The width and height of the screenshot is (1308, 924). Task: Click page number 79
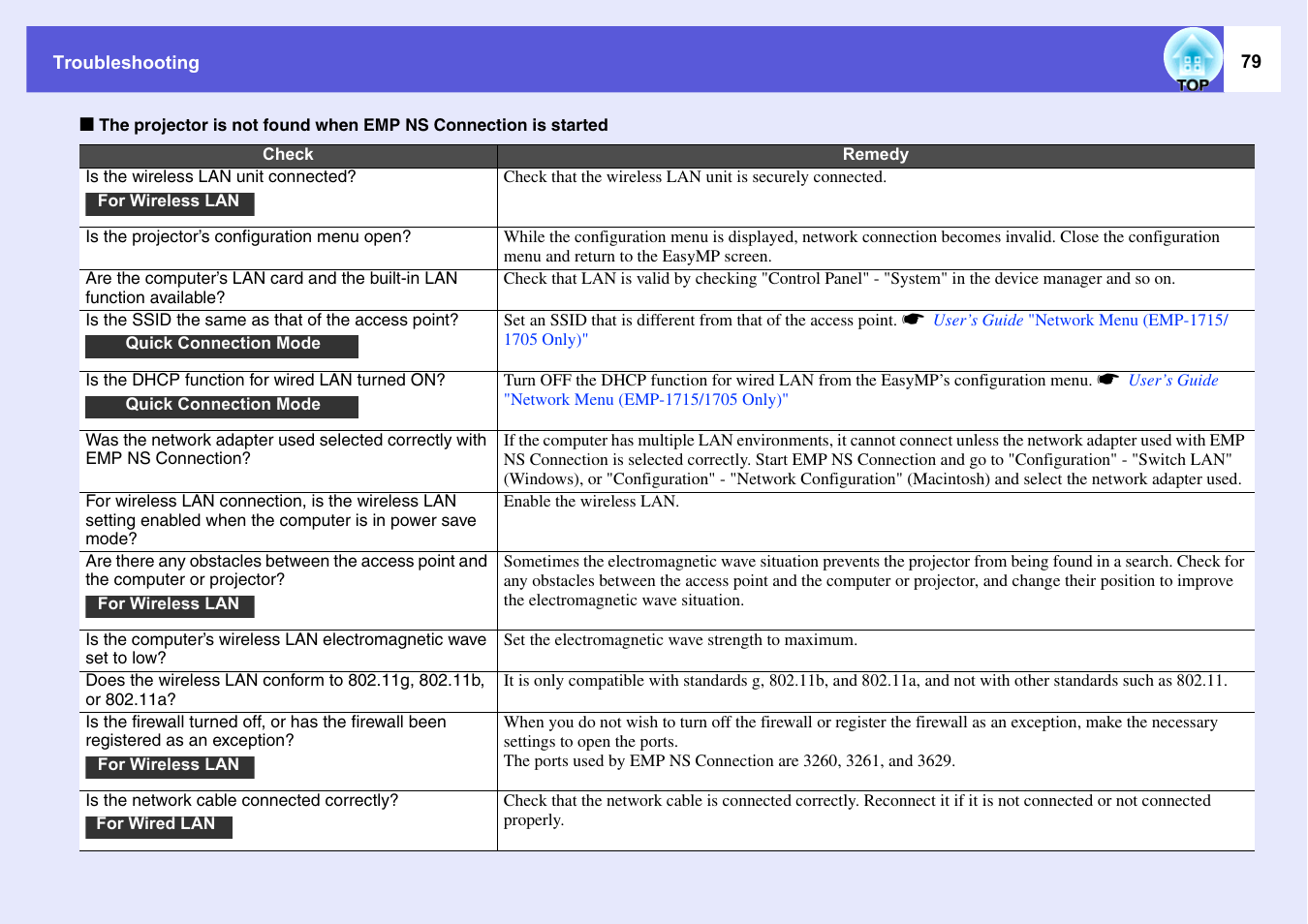point(1251,62)
